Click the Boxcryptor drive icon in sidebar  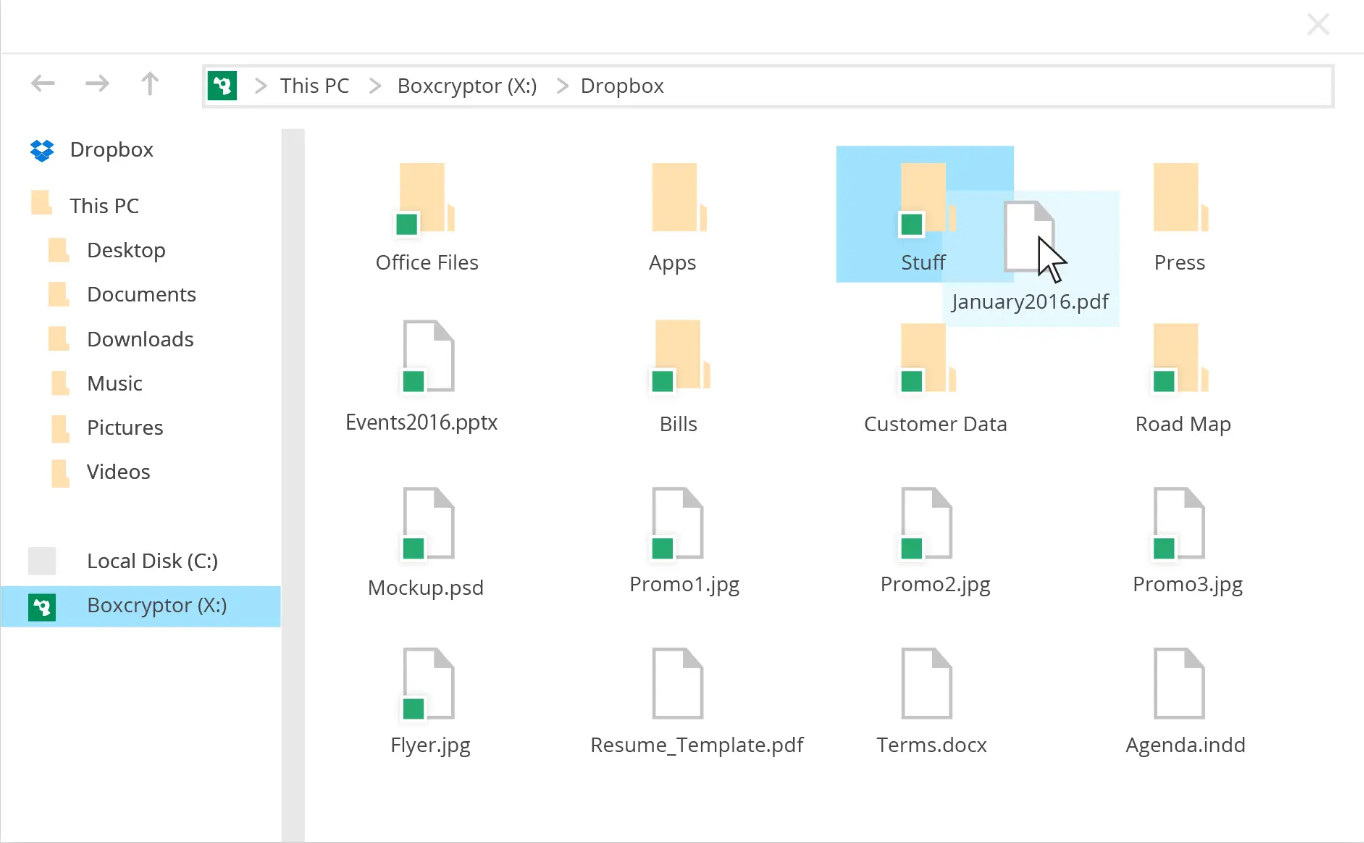(x=42, y=606)
